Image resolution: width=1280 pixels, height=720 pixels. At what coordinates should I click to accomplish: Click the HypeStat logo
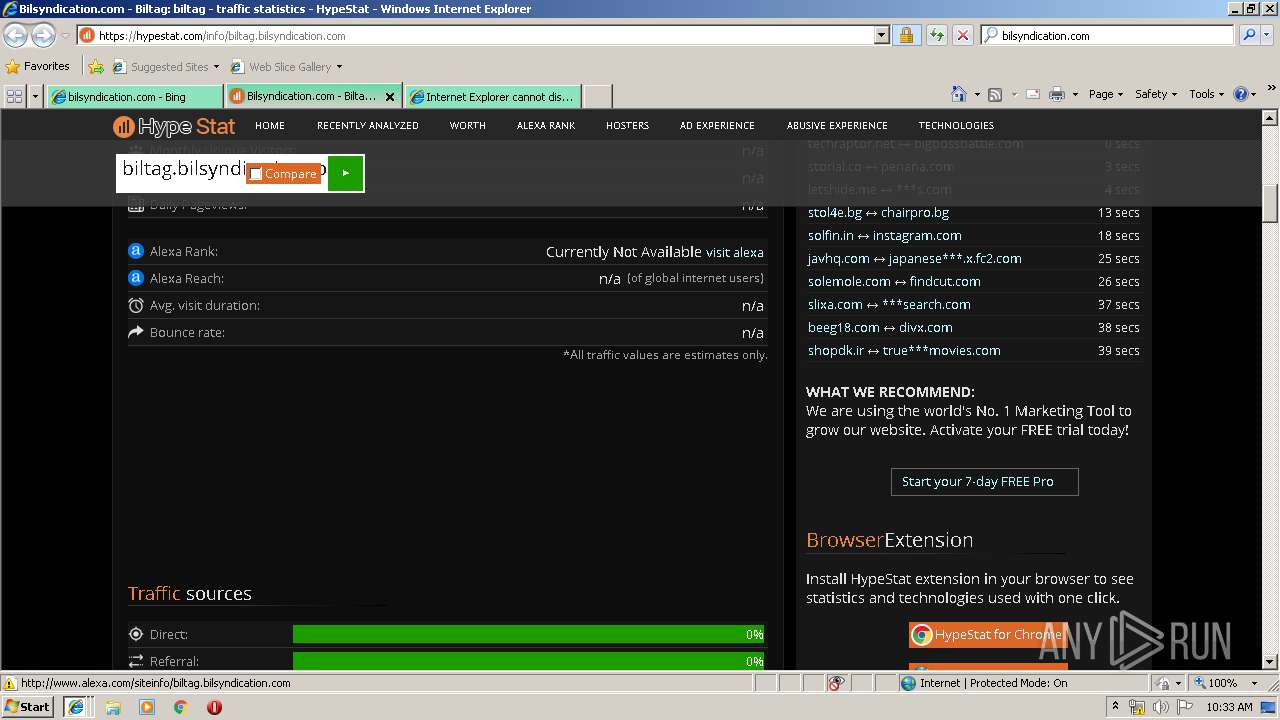pyautogui.click(x=174, y=126)
